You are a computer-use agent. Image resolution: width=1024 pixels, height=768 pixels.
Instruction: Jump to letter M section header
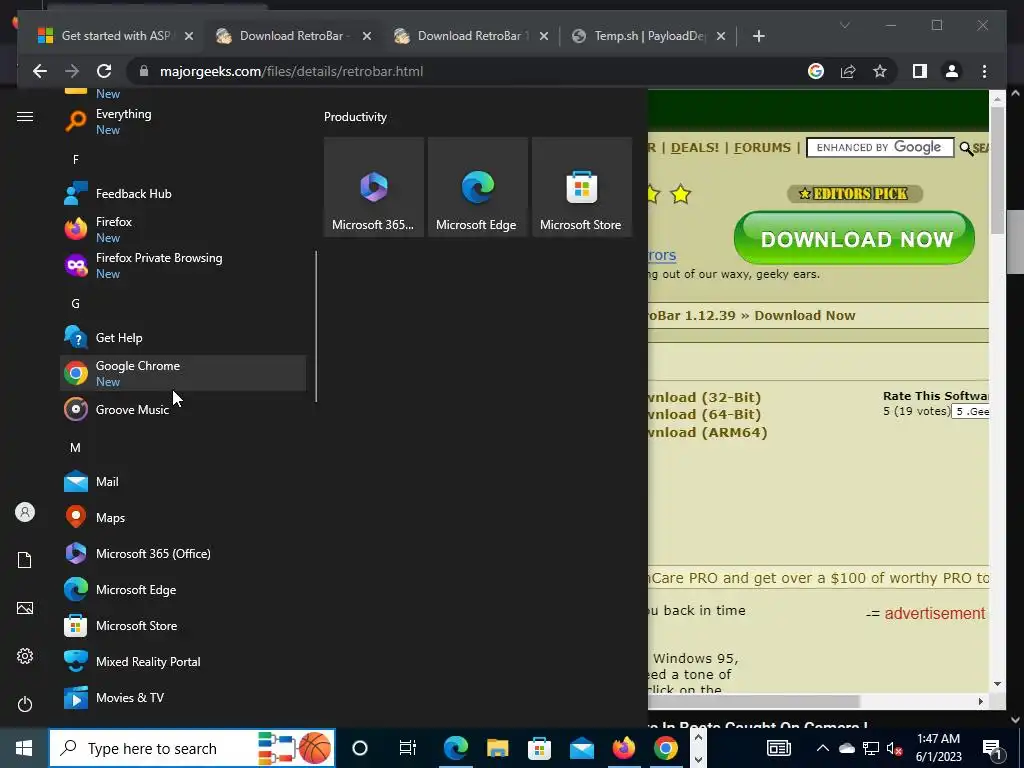pos(76,447)
